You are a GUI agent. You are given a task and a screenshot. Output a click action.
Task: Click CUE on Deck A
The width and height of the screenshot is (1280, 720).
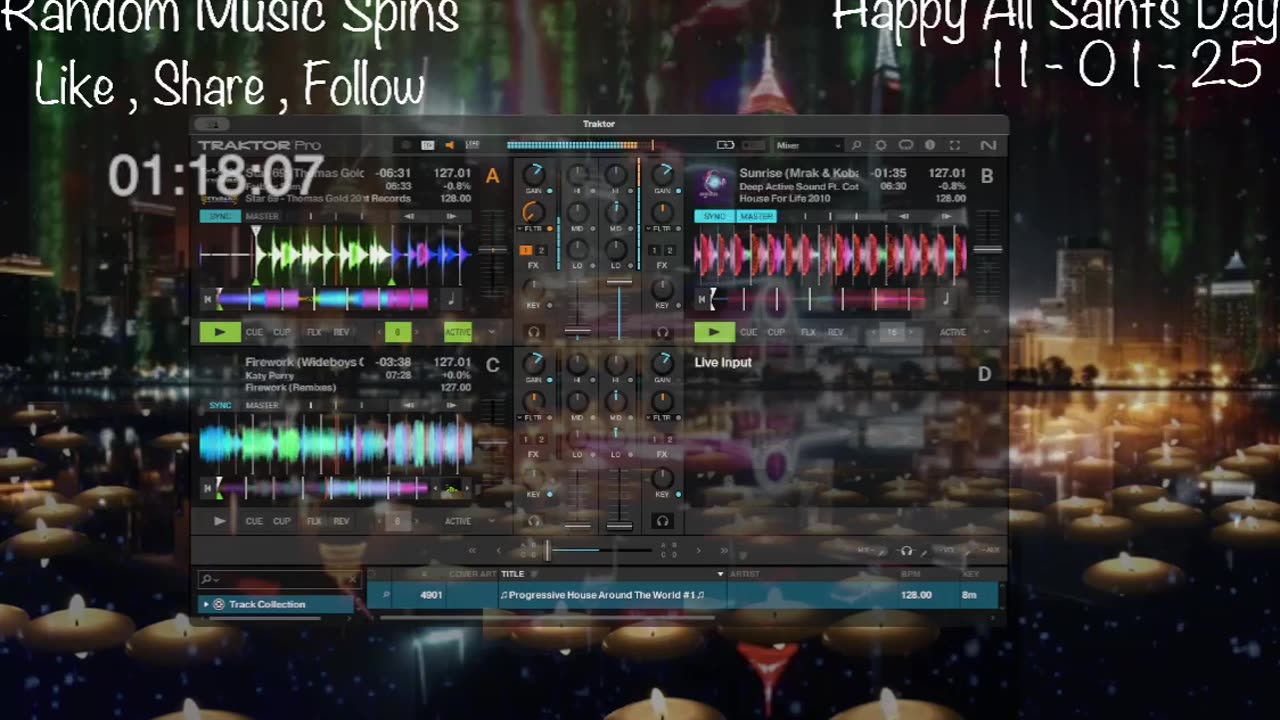pyautogui.click(x=255, y=332)
